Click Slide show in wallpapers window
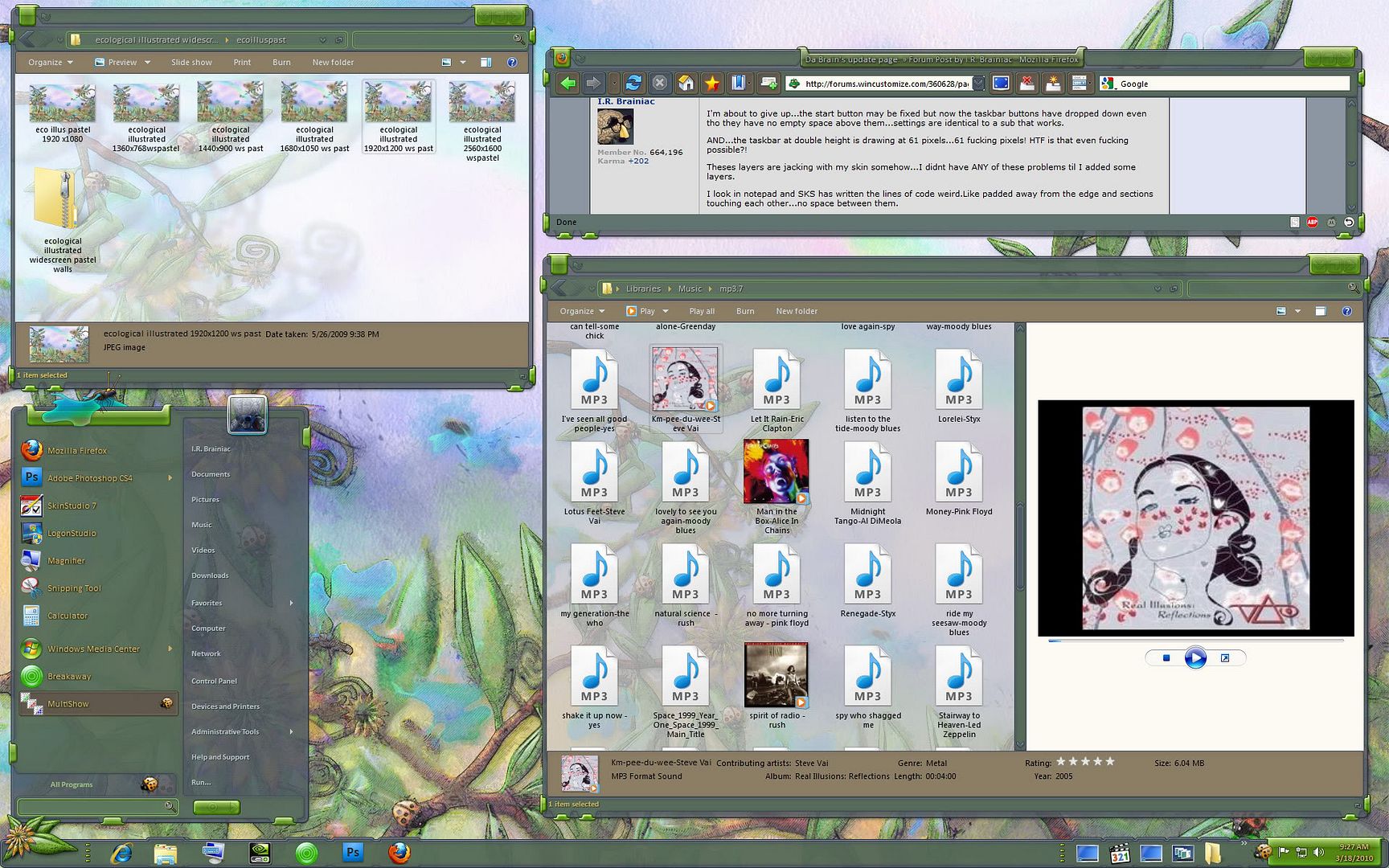 pyautogui.click(x=191, y=62)
